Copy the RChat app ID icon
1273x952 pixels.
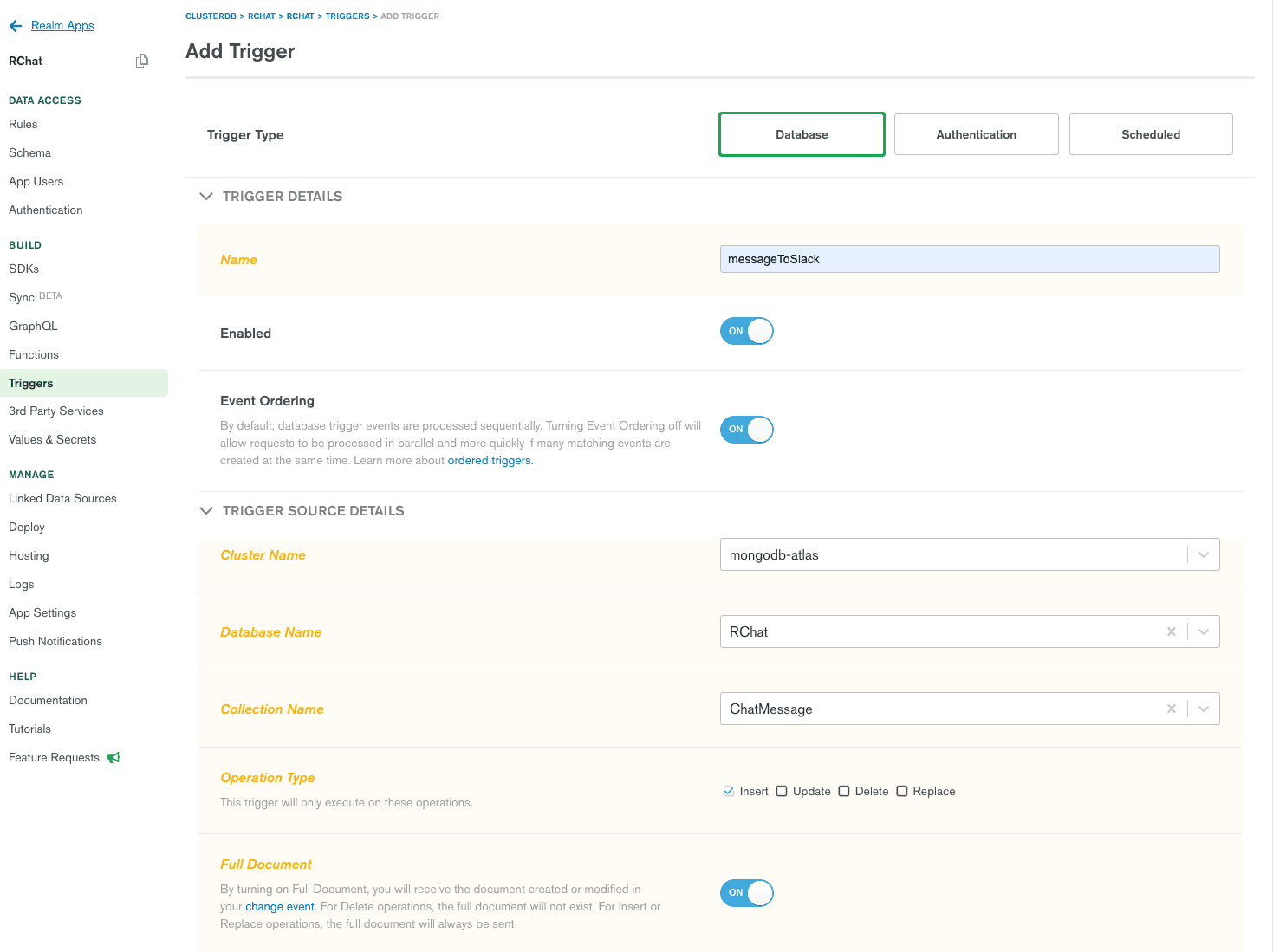(x=142, y=61)
